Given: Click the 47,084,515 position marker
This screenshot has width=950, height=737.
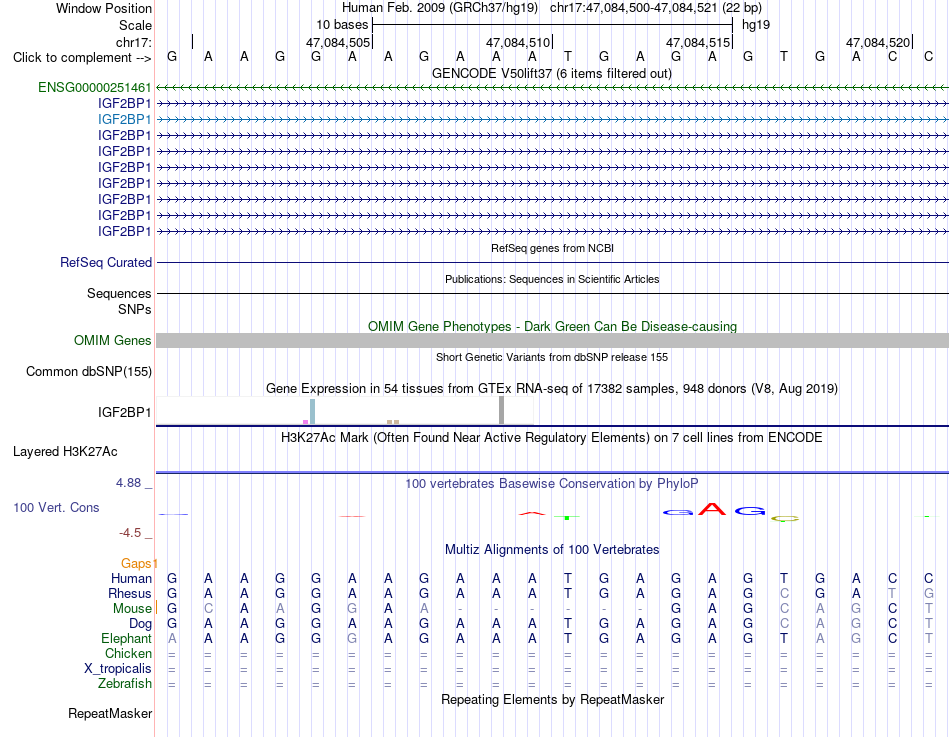Looking at the screenshot, I should (698, 42).
